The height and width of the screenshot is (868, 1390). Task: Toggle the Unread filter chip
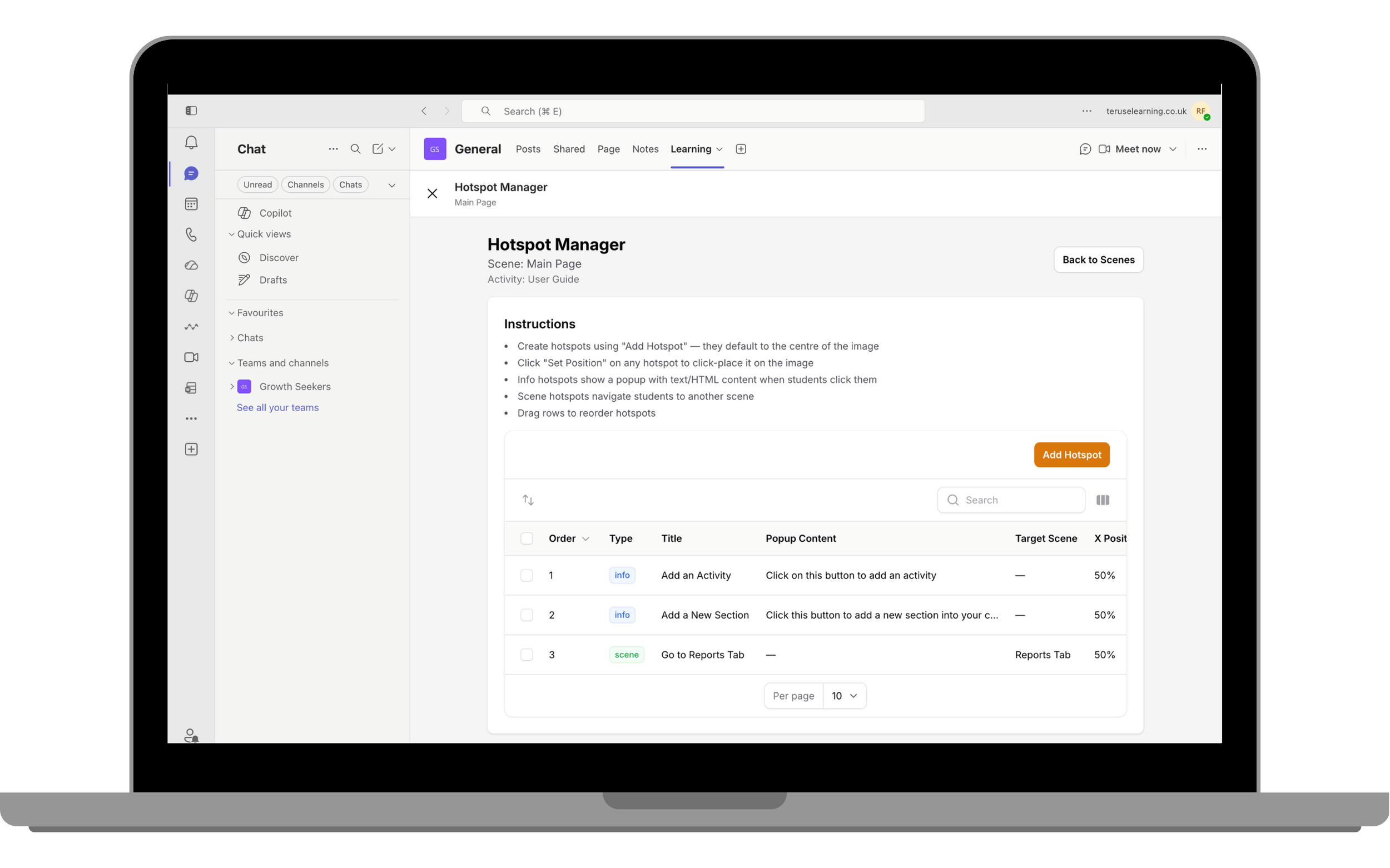[257, 184]
